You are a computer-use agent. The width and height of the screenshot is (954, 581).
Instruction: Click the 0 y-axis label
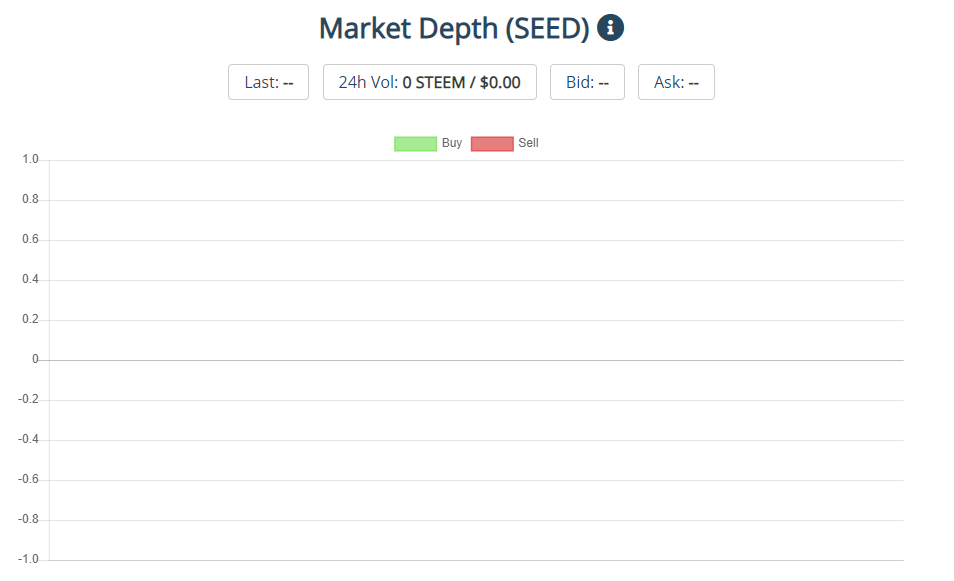(35, 359)
